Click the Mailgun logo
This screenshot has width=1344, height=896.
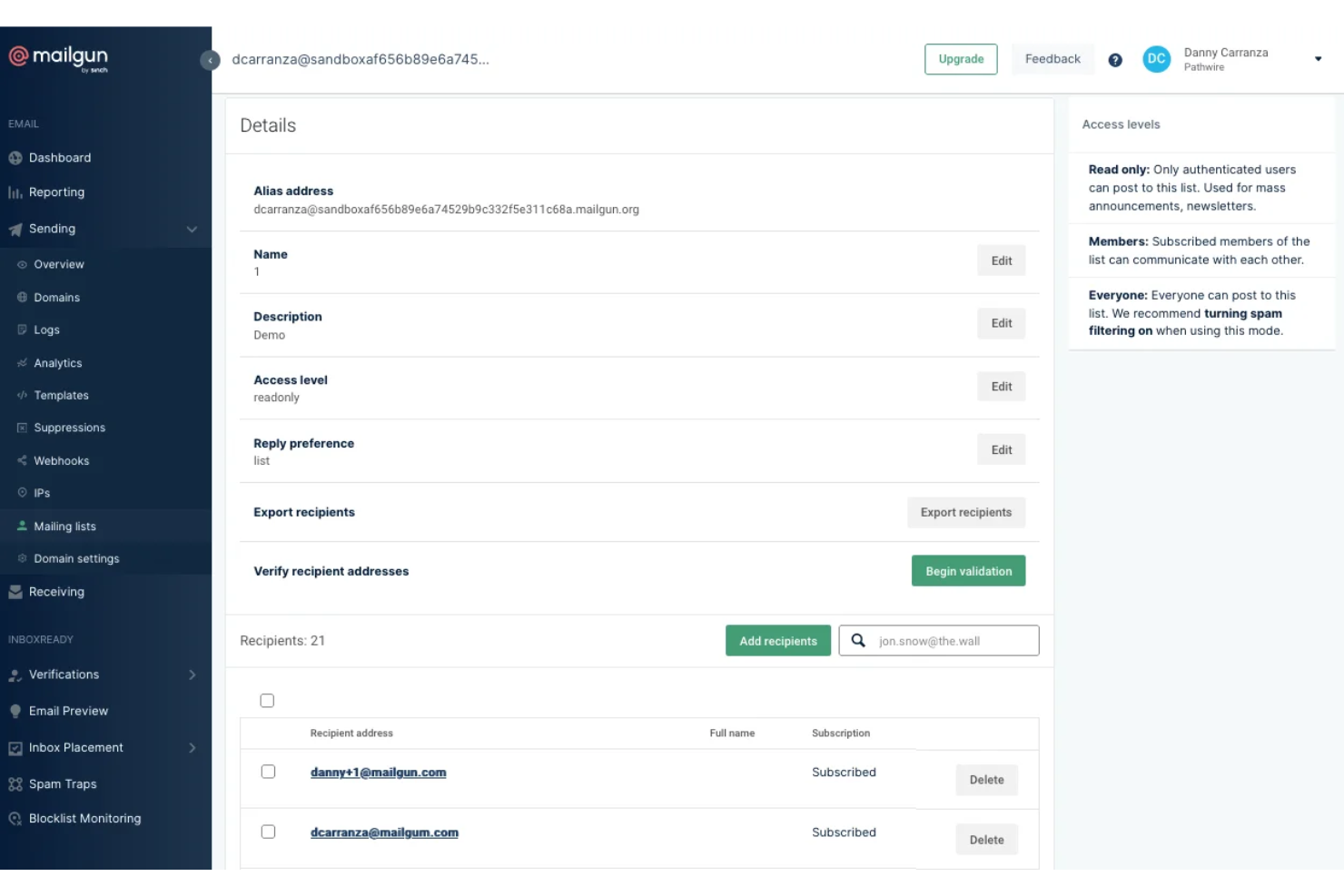(57, 57)
